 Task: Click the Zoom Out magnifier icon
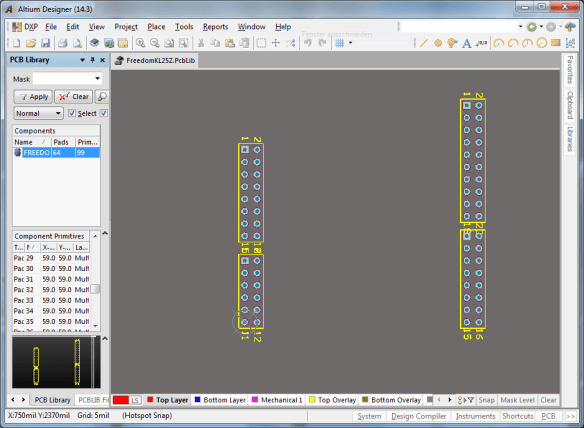pos(155,43)
